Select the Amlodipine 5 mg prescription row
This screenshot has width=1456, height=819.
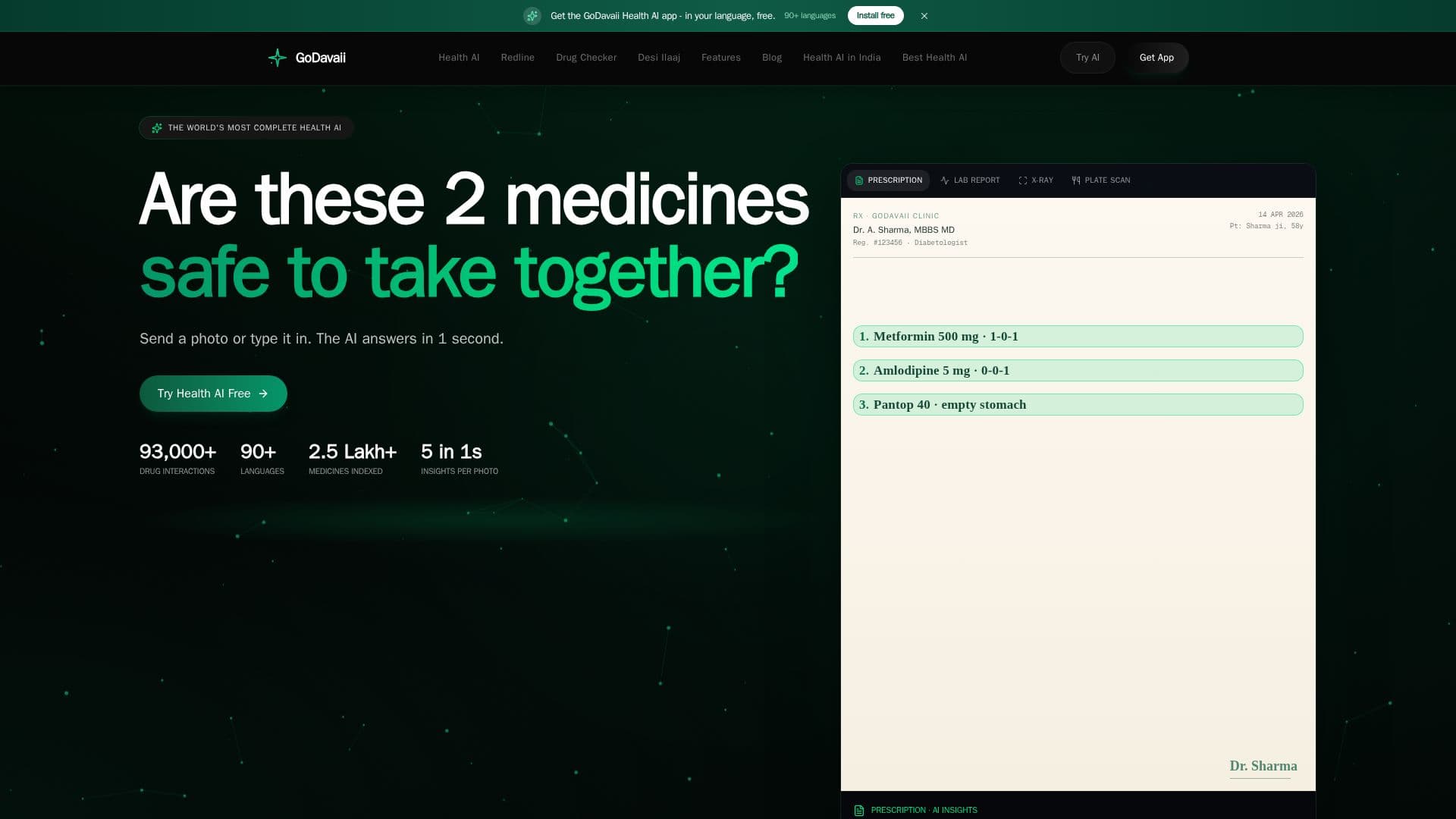[1078, 371]
